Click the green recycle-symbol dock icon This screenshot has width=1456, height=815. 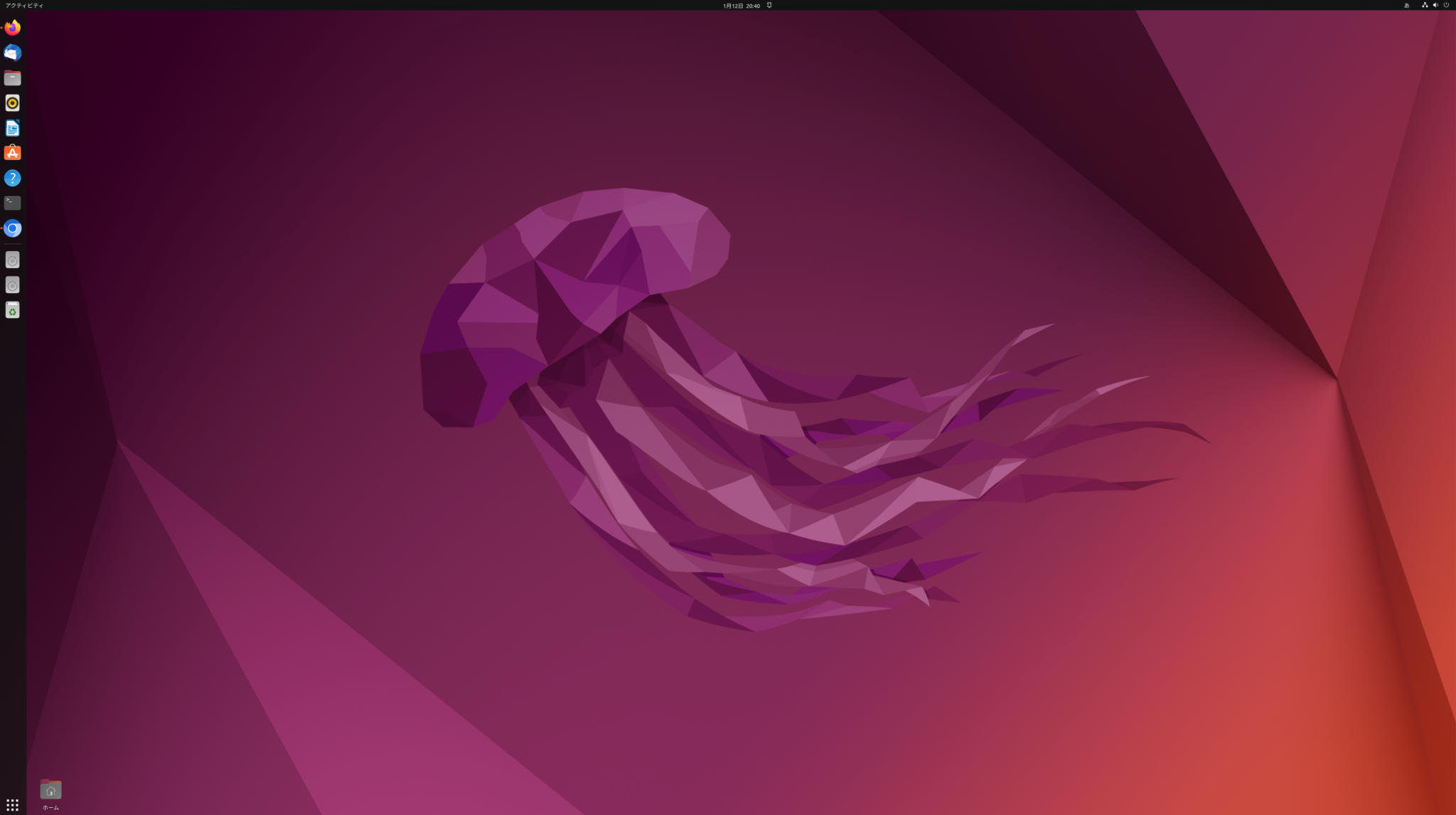pyautogui.click(x=12, y=310)
